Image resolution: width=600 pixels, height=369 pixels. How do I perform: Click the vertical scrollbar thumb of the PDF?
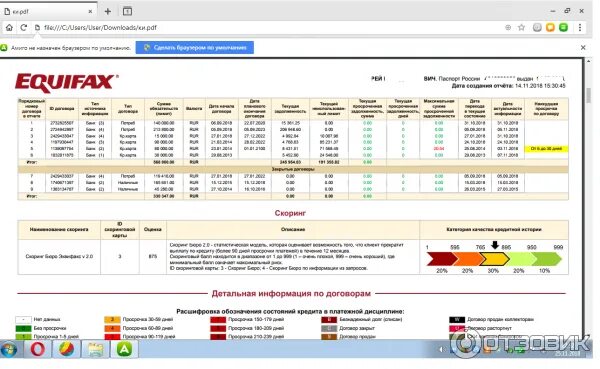(x=588, y=96)
